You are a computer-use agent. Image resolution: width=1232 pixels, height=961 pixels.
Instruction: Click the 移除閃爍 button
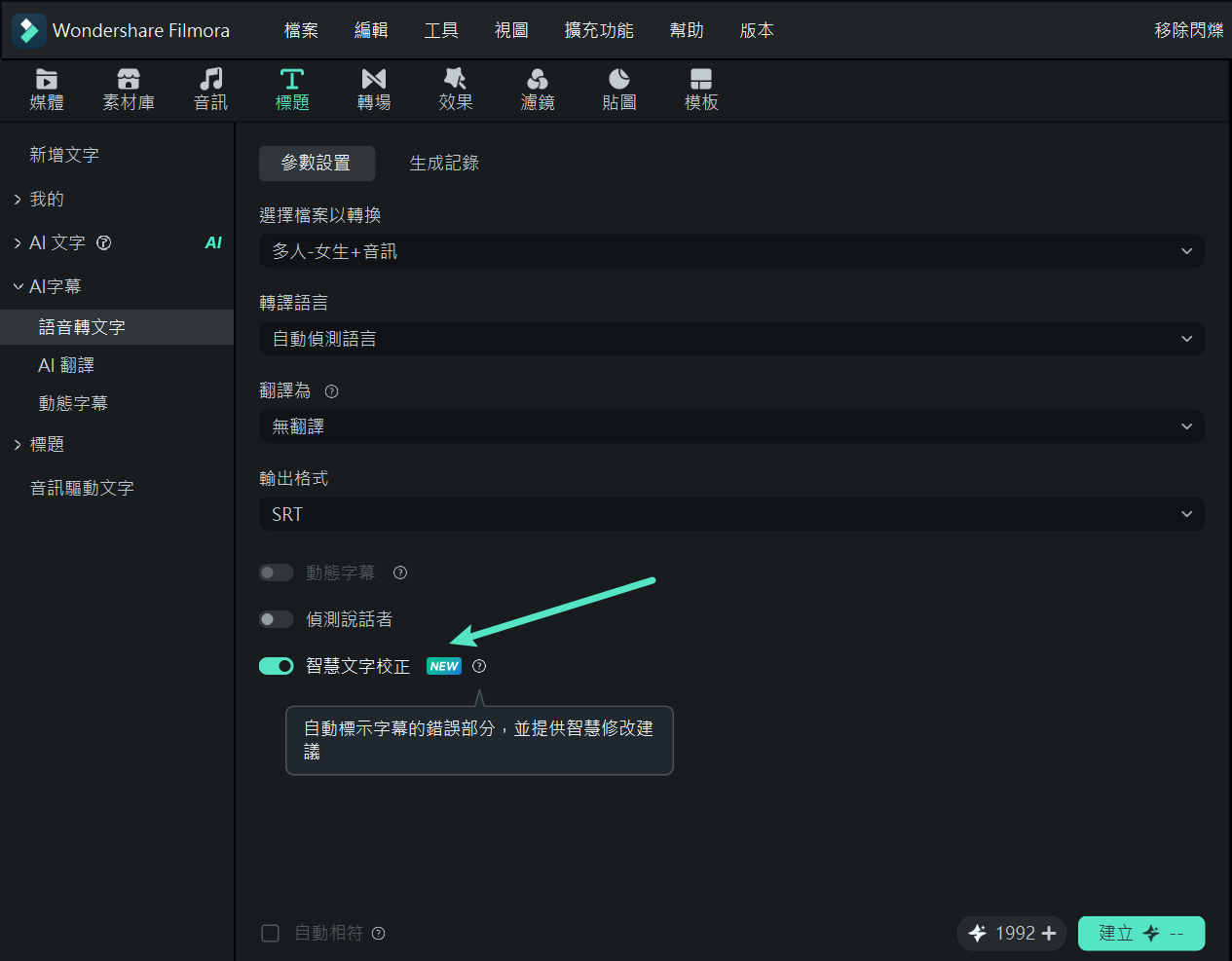[x=1189, y=30]
